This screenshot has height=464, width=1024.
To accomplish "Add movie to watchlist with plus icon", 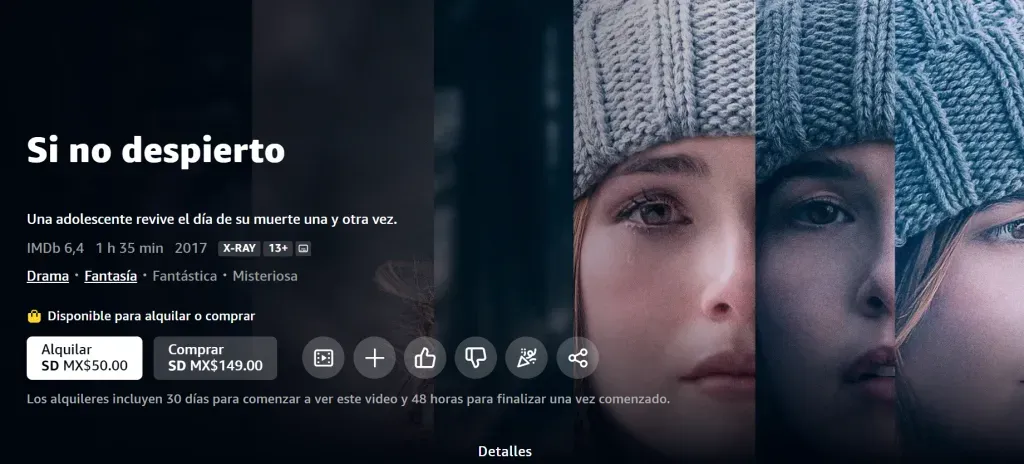I will click(x=374, y=358).
